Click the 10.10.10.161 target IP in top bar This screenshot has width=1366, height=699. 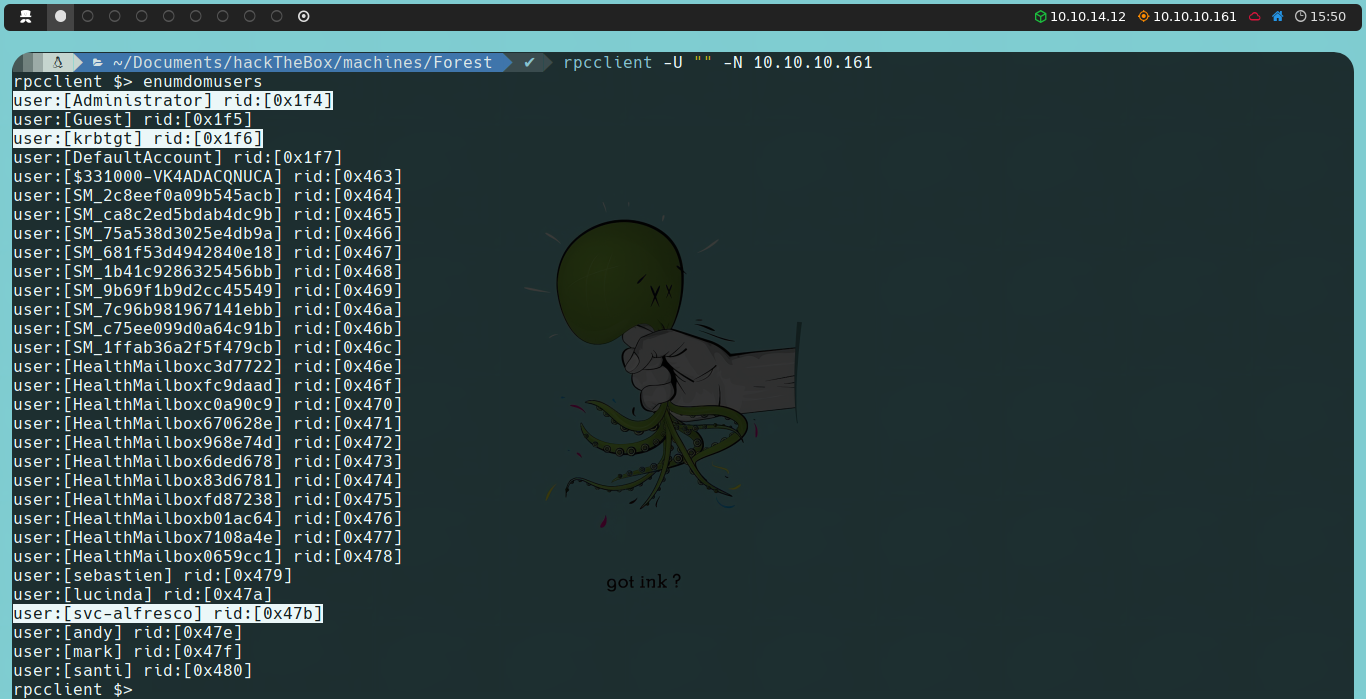click(x=1195, y=16)
